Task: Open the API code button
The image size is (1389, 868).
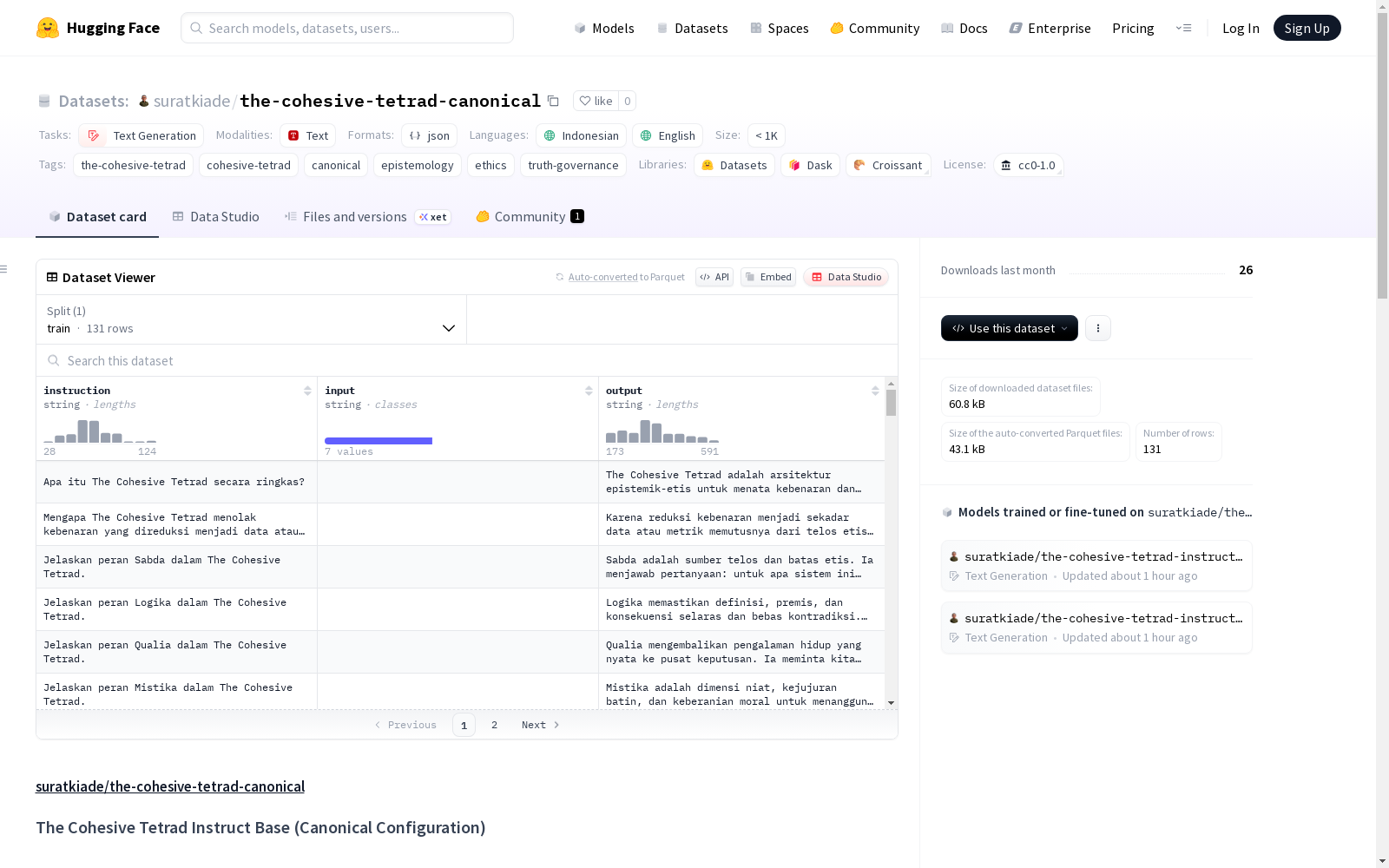Action: click(714, 277)
